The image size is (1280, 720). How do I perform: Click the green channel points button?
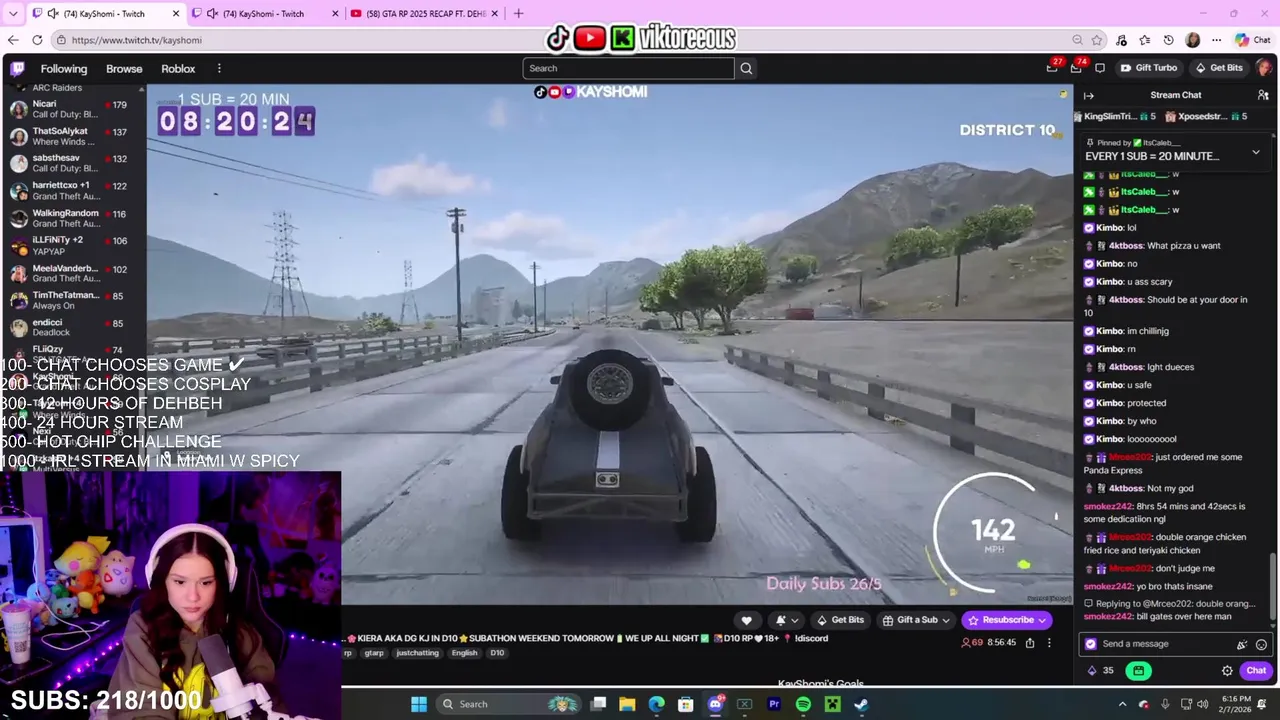click(x=1138, y=671)
